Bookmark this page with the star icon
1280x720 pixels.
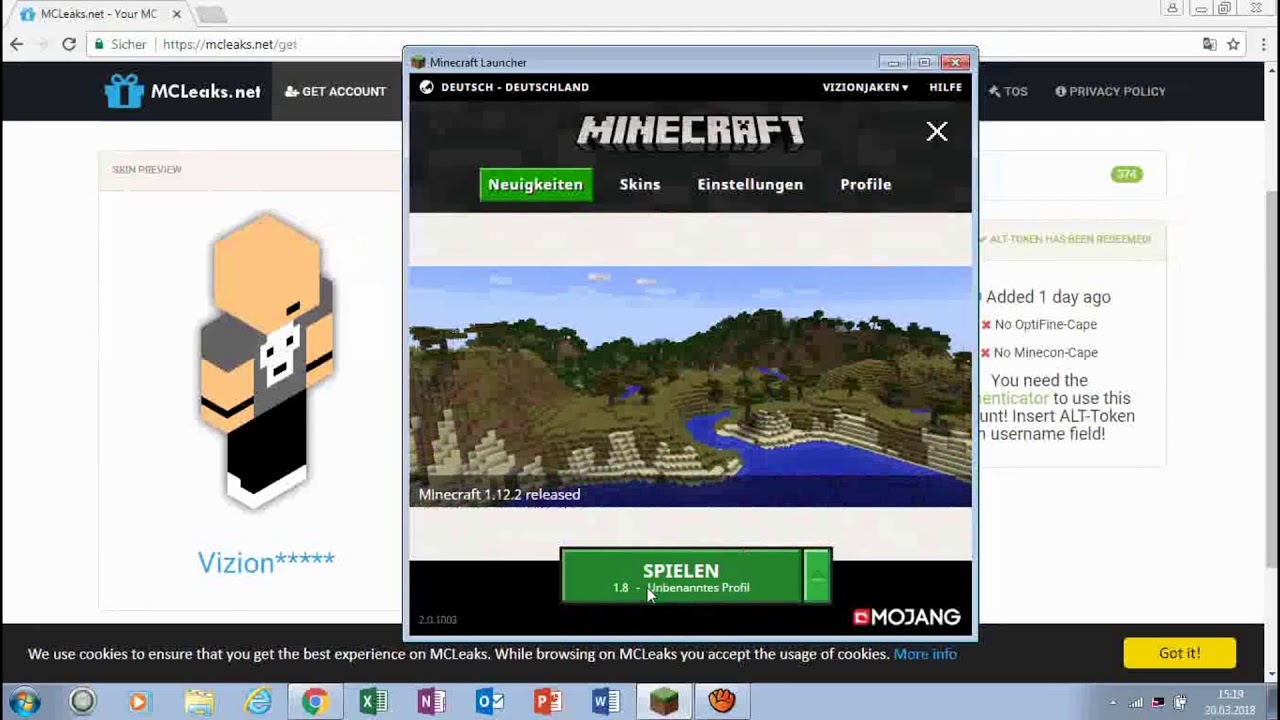click(1233, 44)
